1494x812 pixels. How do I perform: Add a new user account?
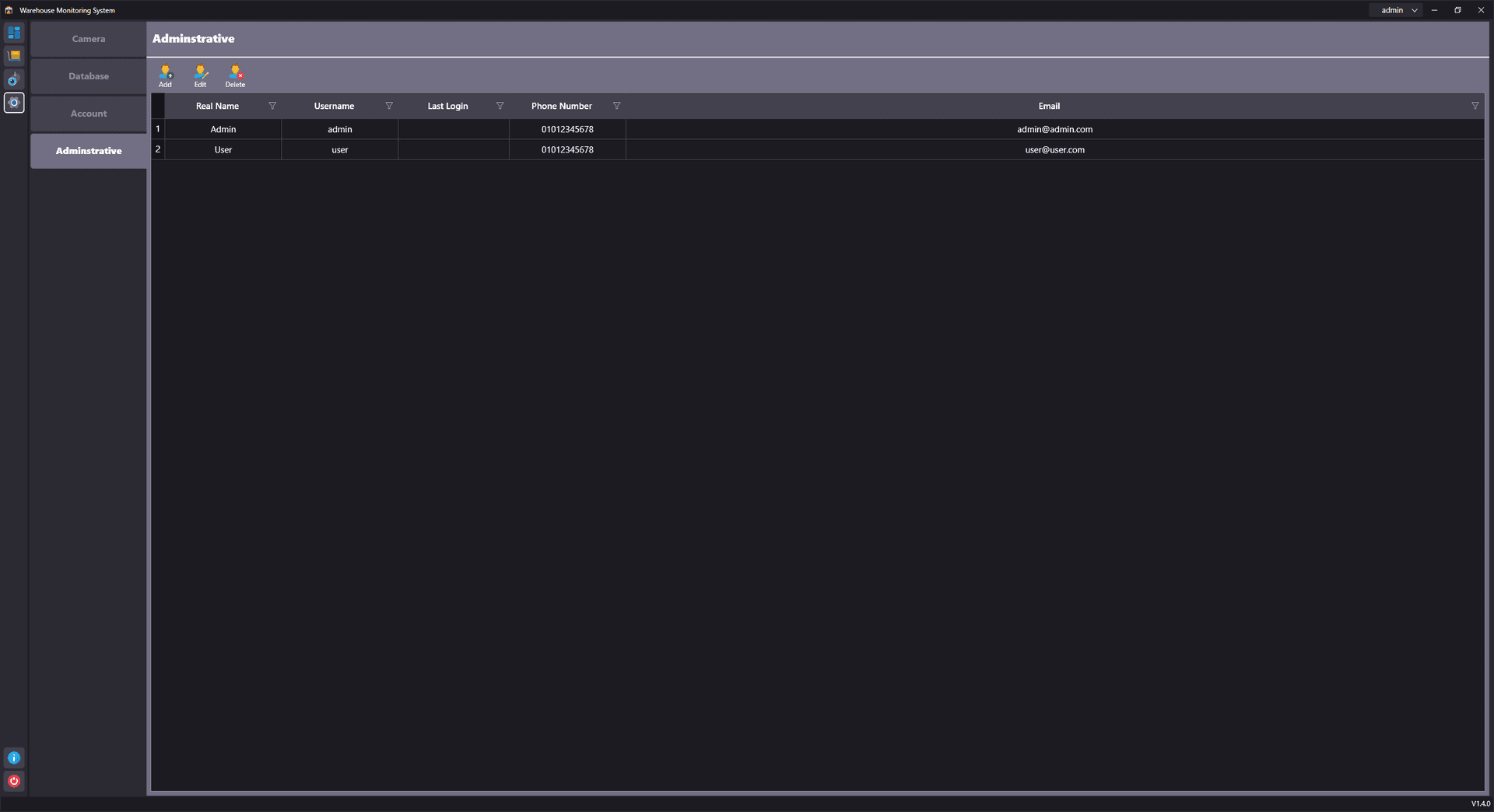pyautogui.click(x=165, y=75)
